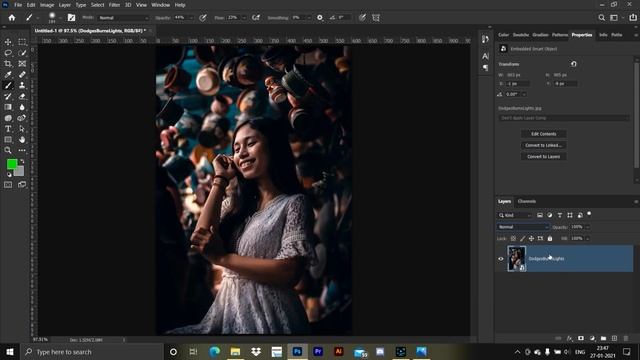
Task: Toggle pressure for opacity in options bar
Action: [x=203, y=18]
